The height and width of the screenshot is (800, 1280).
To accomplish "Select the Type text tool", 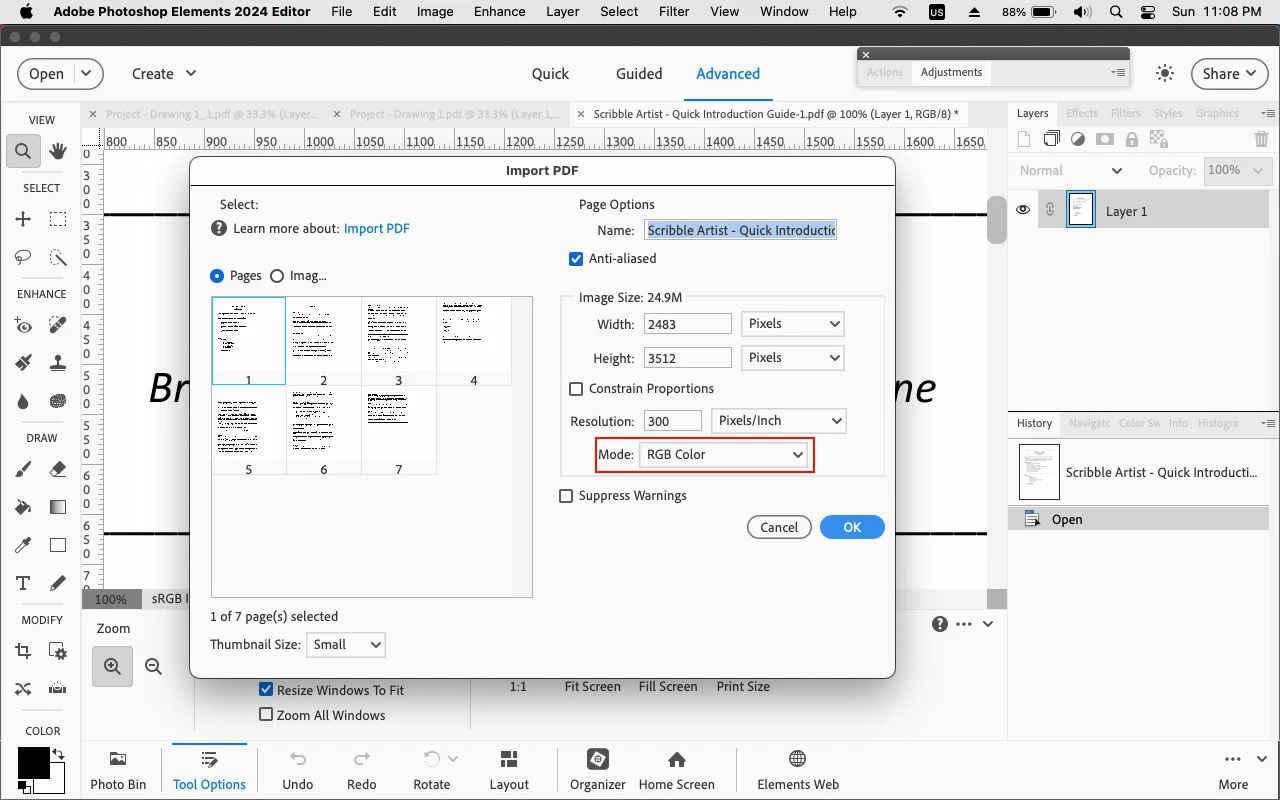I will (23, 583).
